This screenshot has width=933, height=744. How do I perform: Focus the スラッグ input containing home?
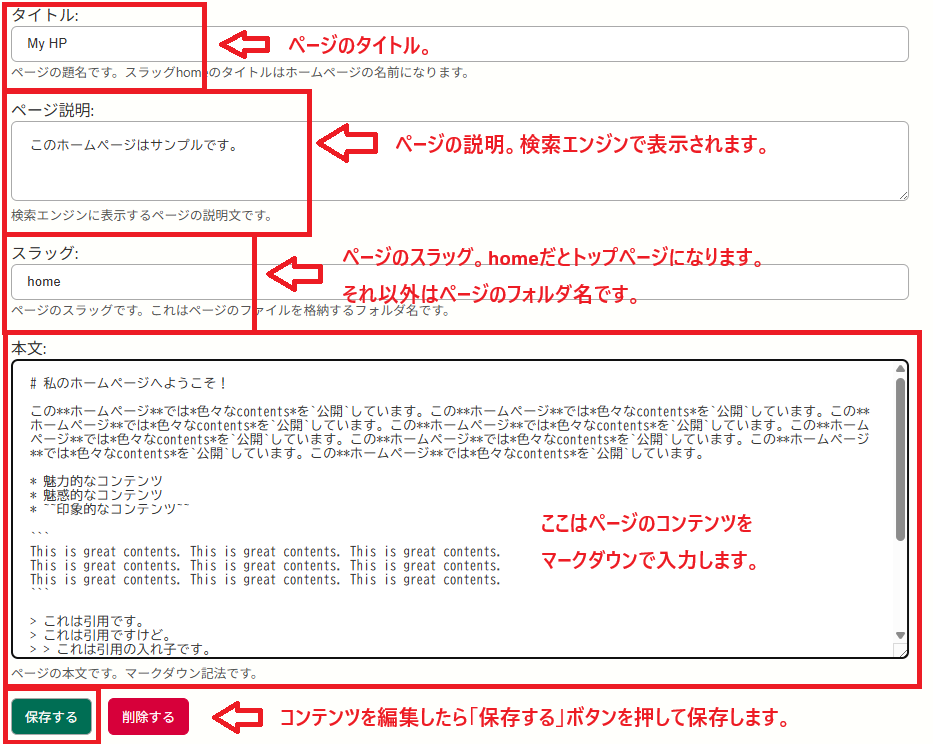pyautogui.click(x=459, y=282)
